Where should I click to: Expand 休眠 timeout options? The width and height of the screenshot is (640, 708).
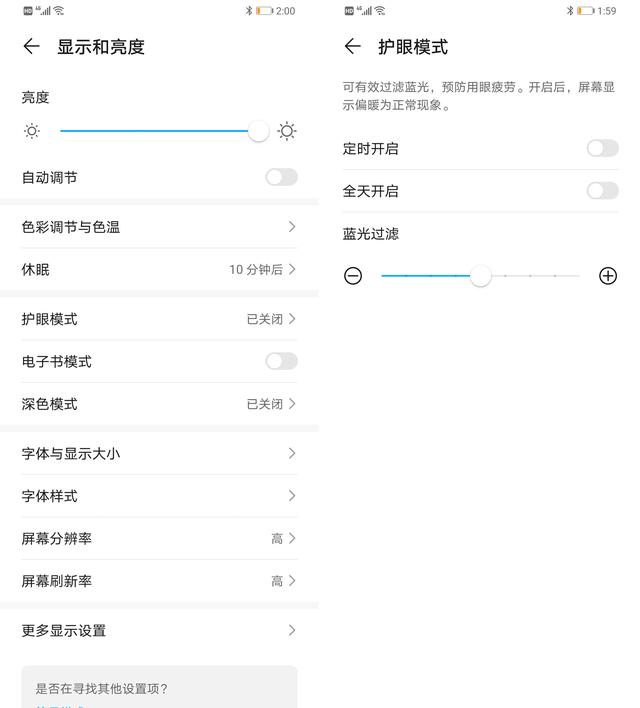(x=159, y=269)
